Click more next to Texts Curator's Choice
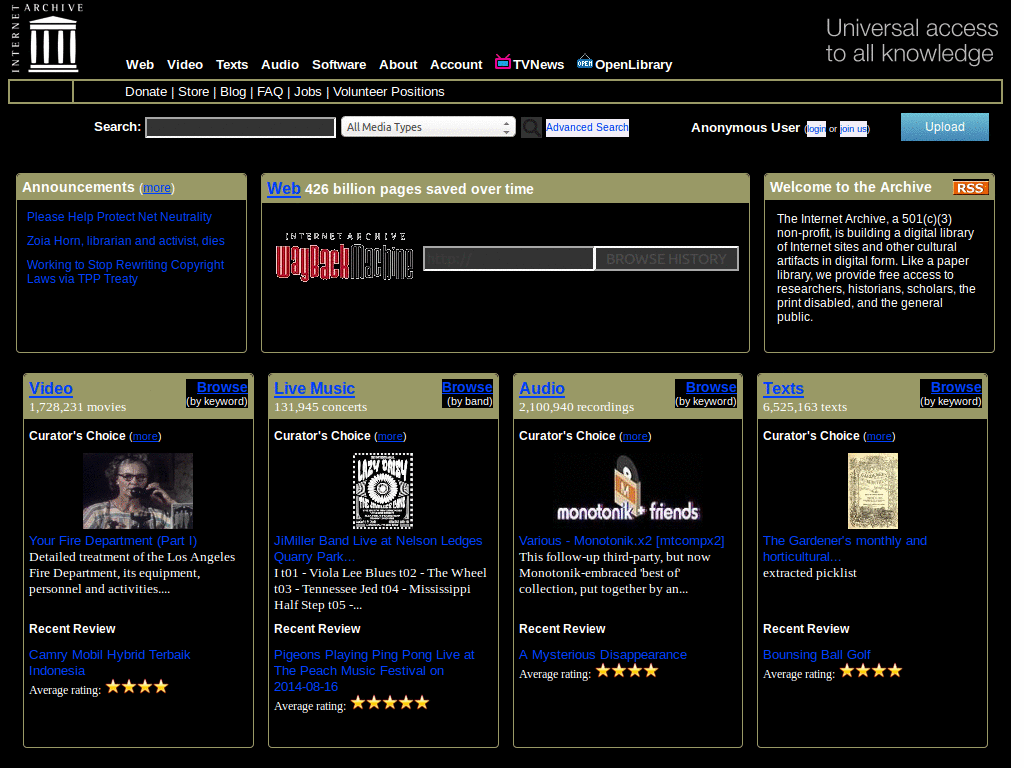Screen dimensions: 1024x768 coord(879,436)
